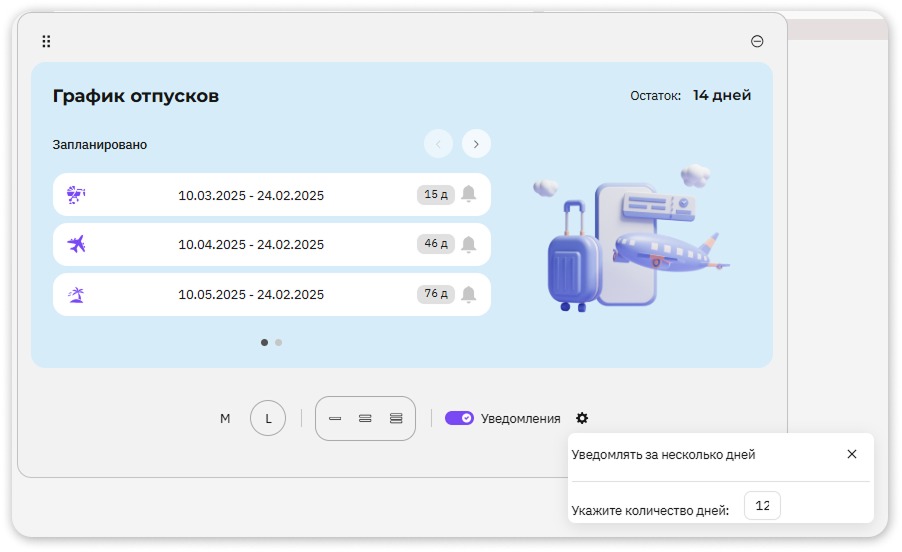This screenshot has height=552, width=902.
Task: Click airplane icon on the 10.04.2025 row
Action: tap(76, 244)
